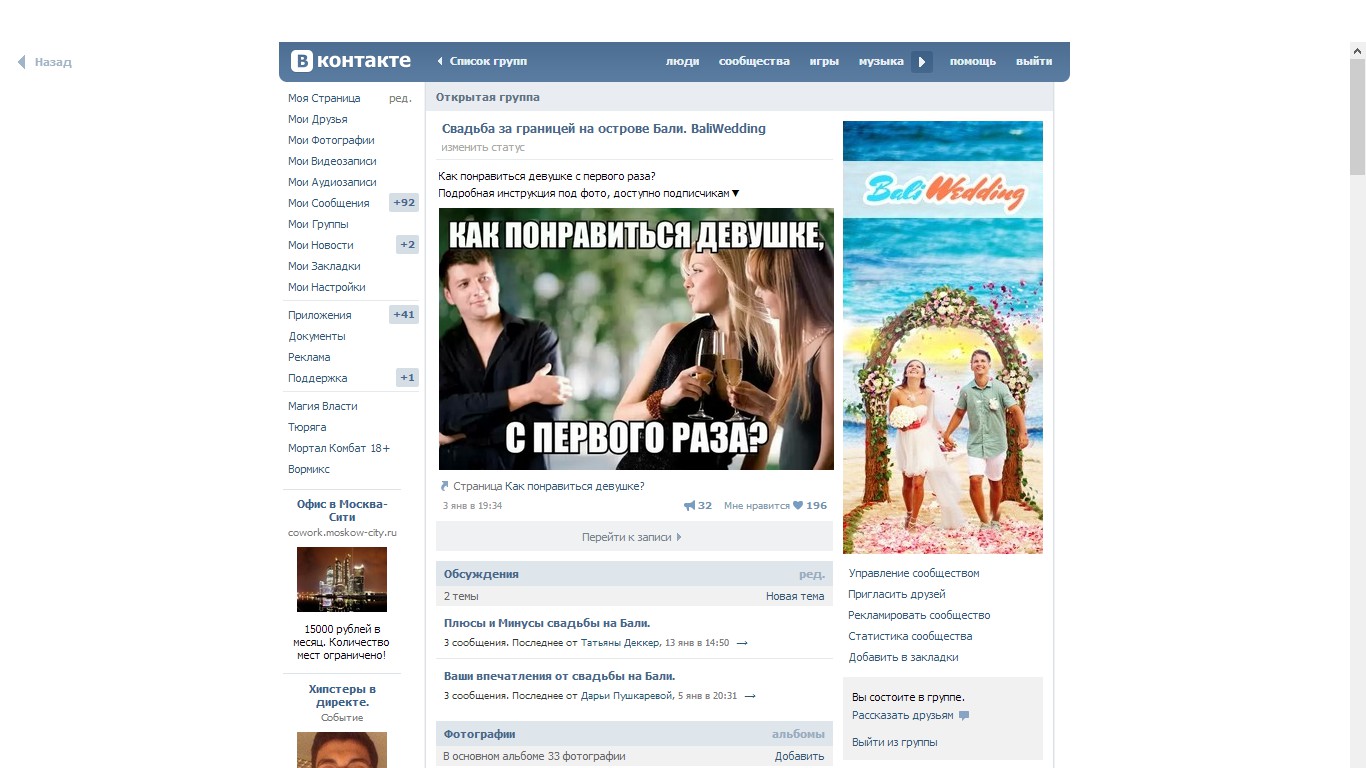
Task: Click the Moscow City office ad thumbnail
Action: coord(342,579)
